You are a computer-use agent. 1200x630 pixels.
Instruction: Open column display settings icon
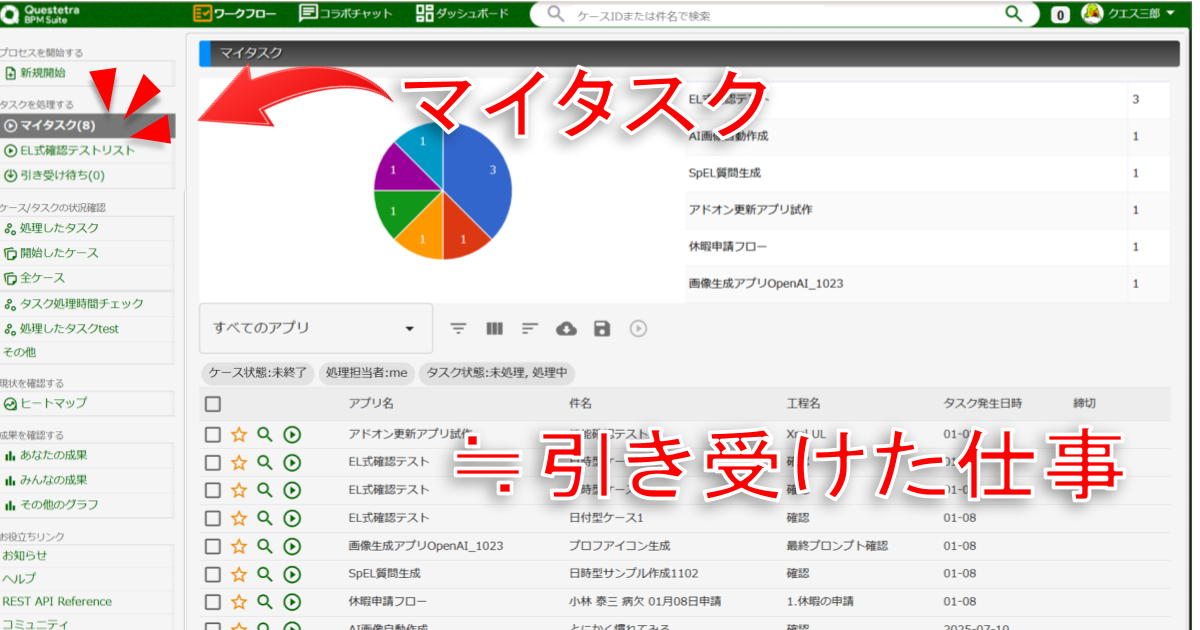point(494,328)
